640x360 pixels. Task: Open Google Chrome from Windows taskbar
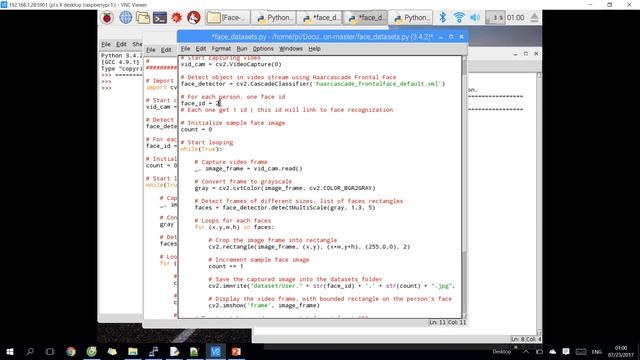[71, 351]
